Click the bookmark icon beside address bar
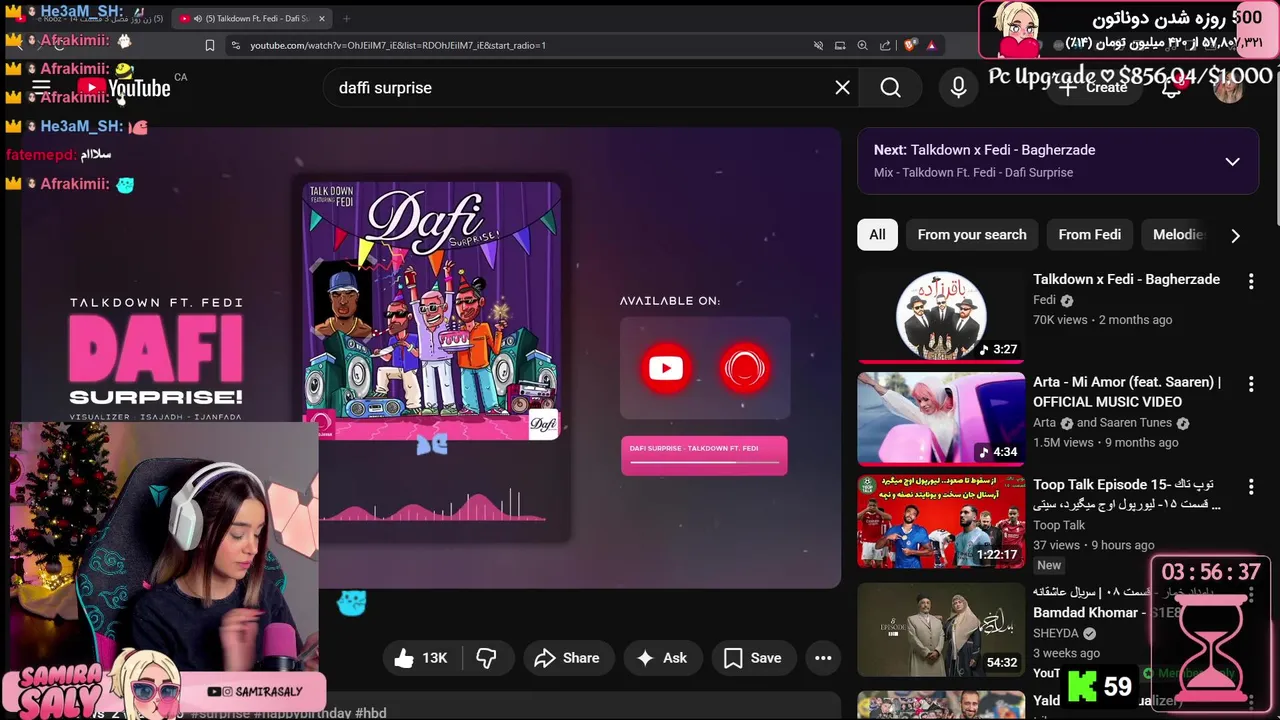 point(210,45)
